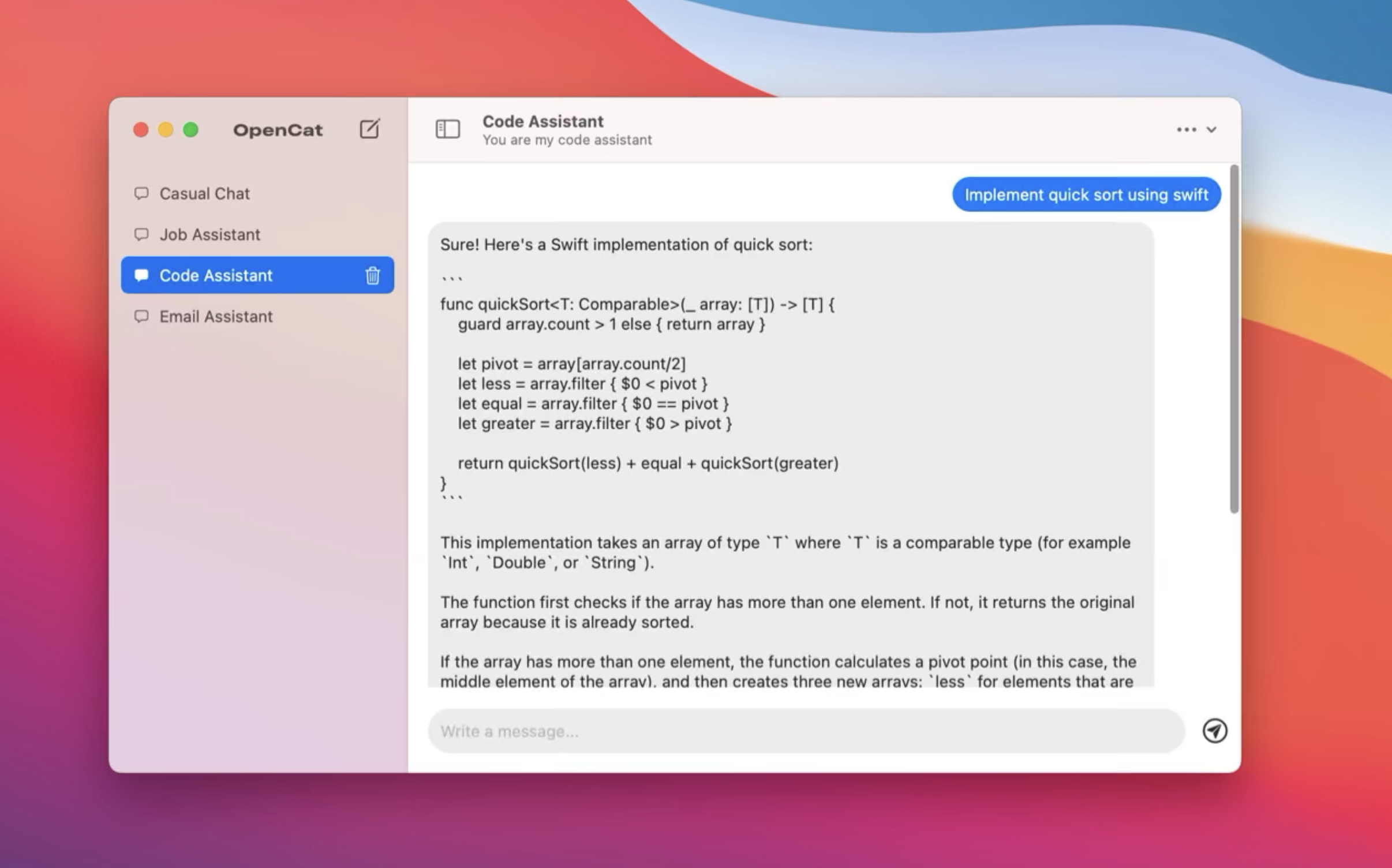
Task: Open the Casual Chat conversation
Action: pyautogui.click(x=257, y=193)
